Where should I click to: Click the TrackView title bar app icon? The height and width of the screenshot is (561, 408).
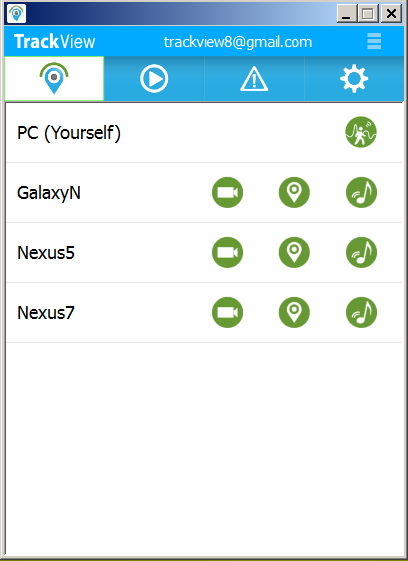click(16, 14)
